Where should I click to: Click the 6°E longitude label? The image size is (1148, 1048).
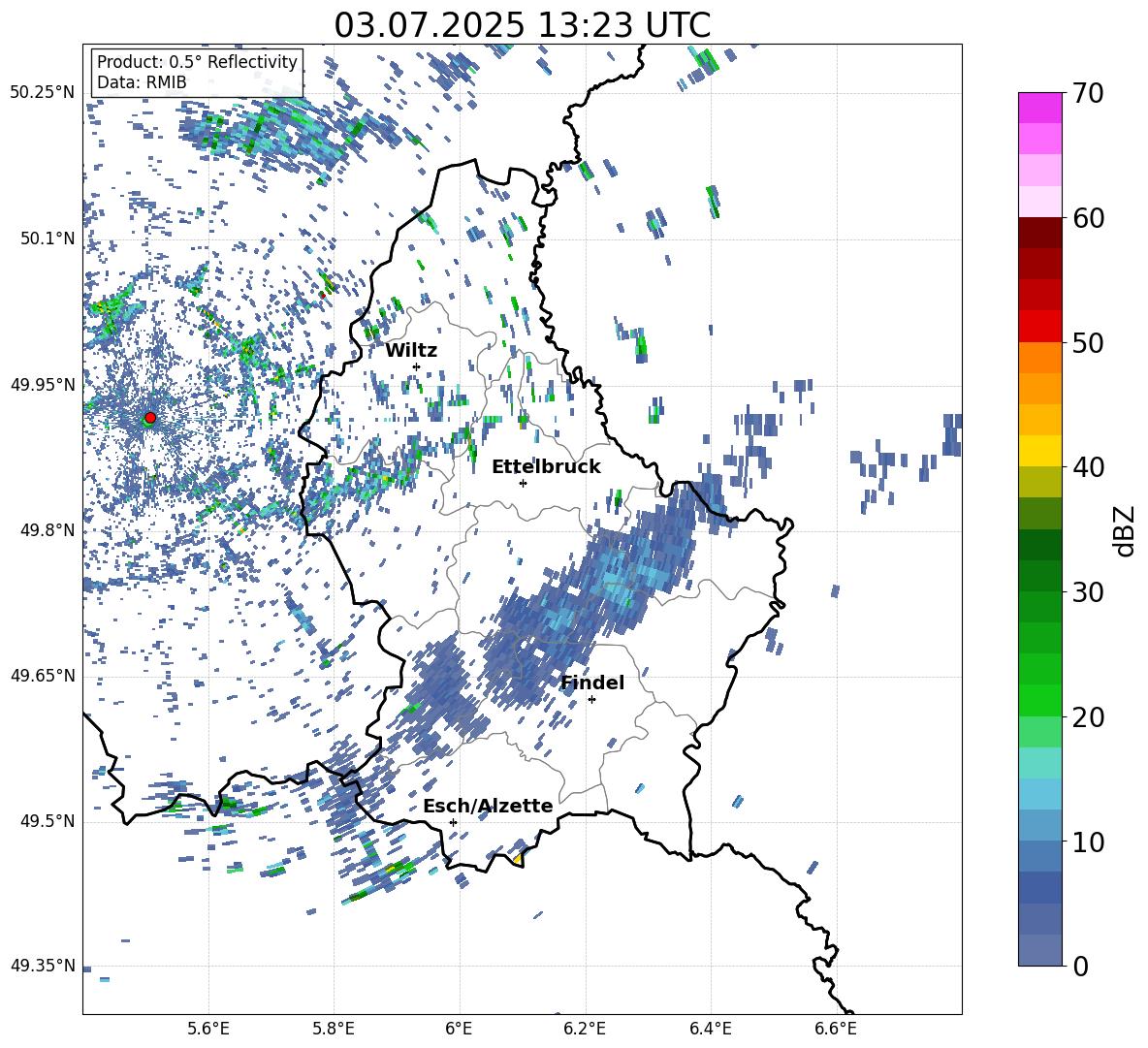click(x=459, y=1029)
